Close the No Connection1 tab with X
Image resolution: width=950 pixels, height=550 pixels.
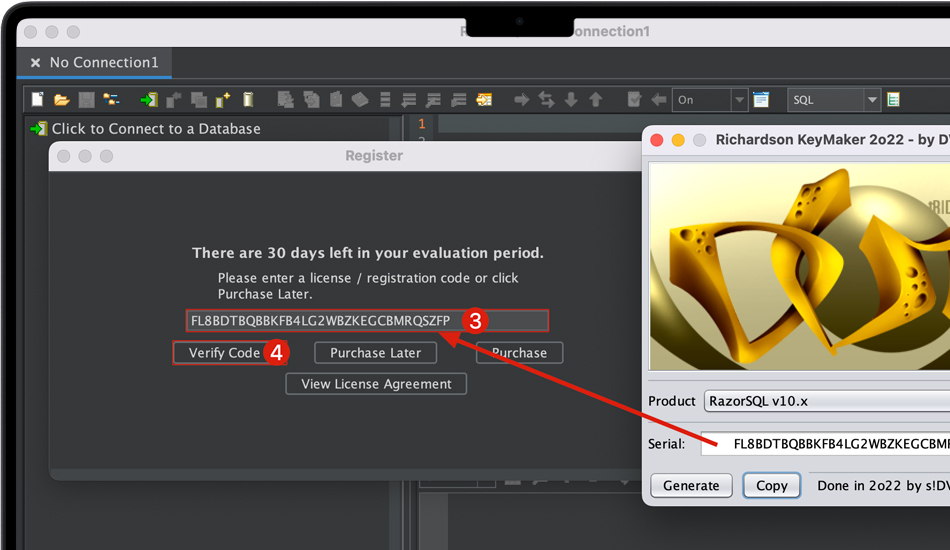click(x=35, y=63)
